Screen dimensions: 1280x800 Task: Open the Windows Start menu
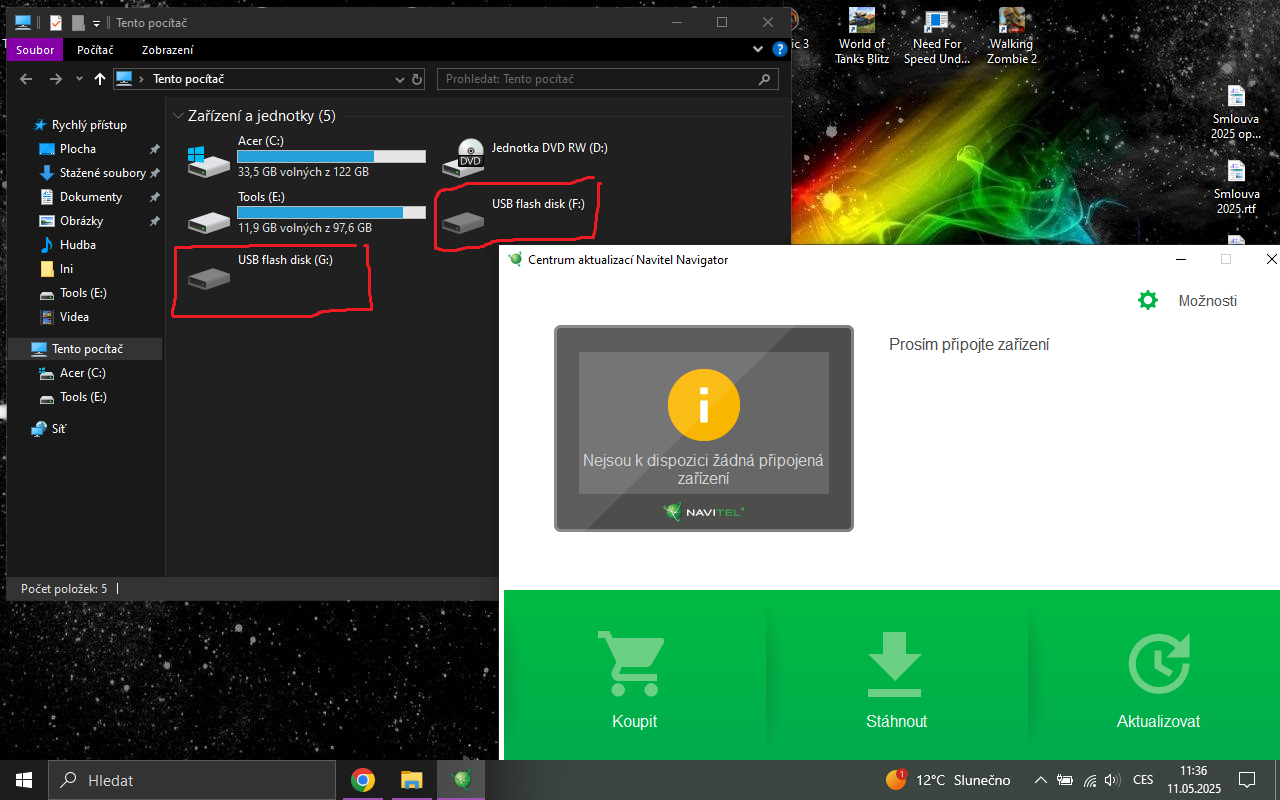coord(23,780)
